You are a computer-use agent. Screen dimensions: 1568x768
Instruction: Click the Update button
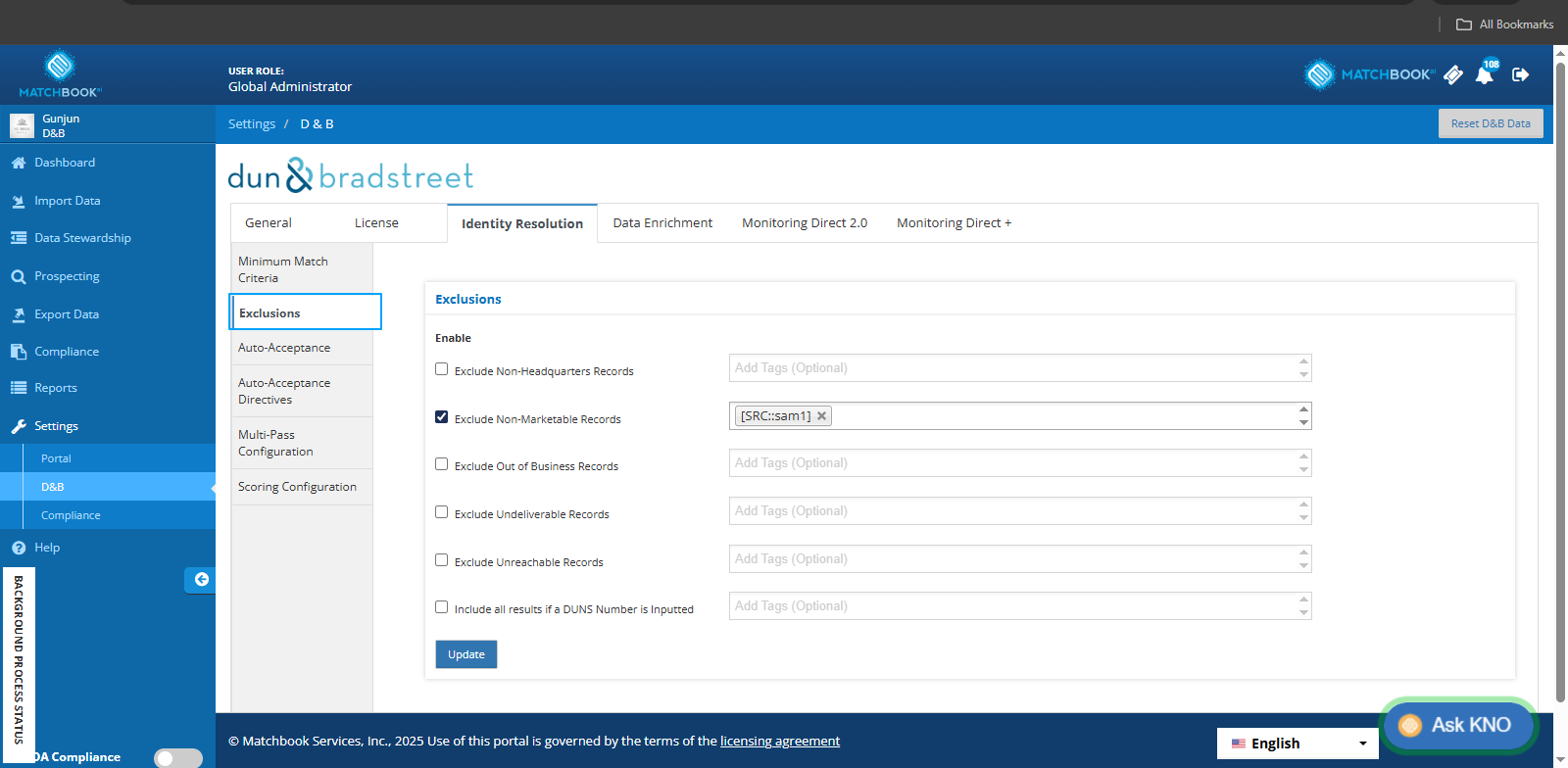[466, 654]
